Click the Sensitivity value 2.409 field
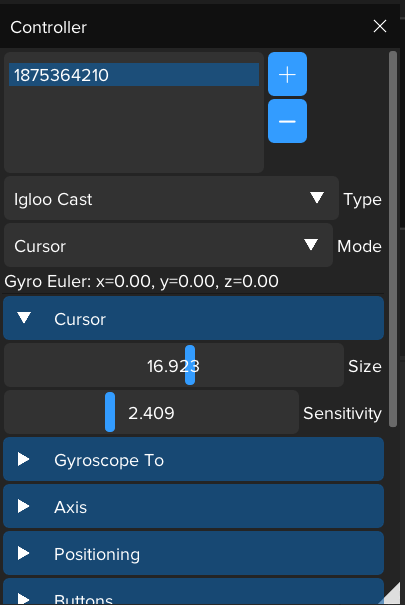The image size is (405, 605). pos(151,412)
